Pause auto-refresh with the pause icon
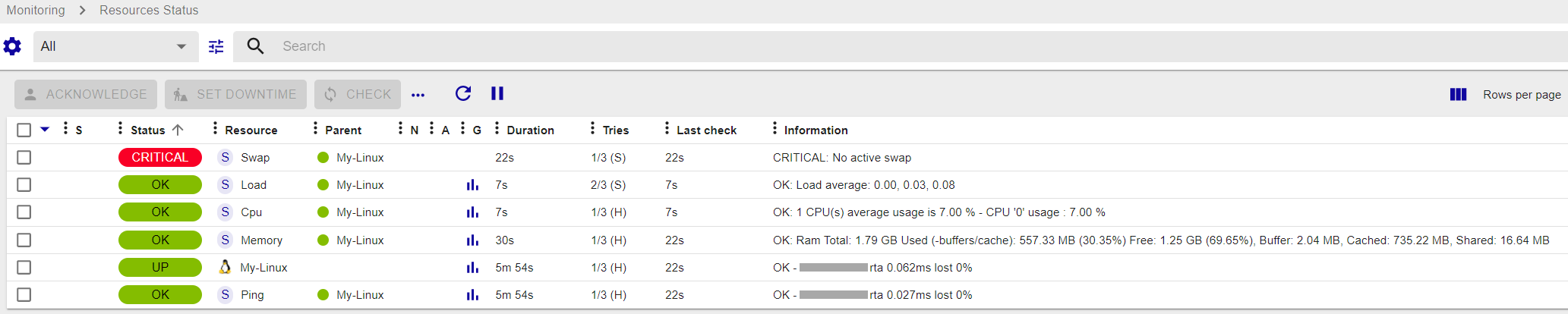The width and height of the screenshot is (1568, 314). tap(497, 93)
